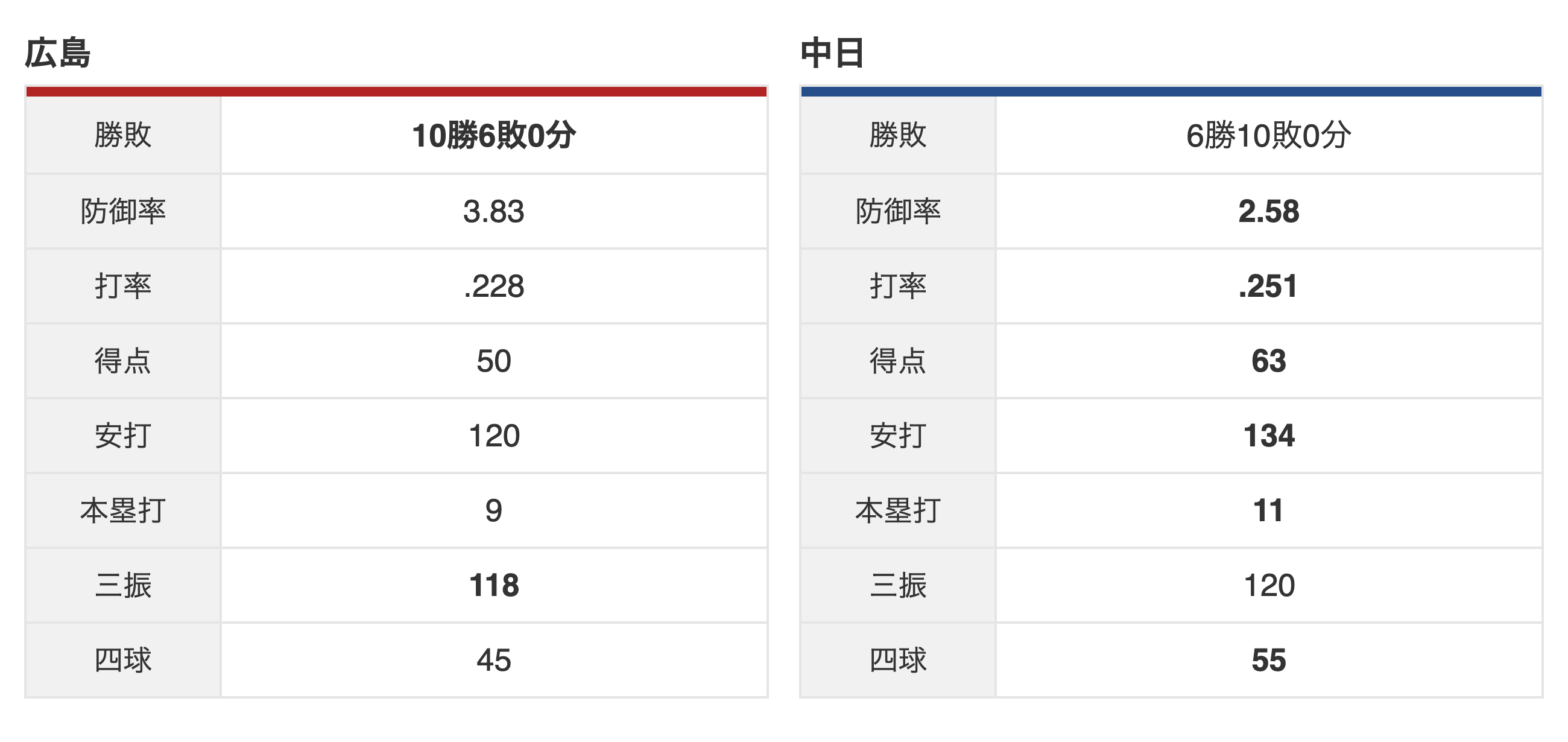Click Chunichi's 本塁打 value 11

(1268, 512)
